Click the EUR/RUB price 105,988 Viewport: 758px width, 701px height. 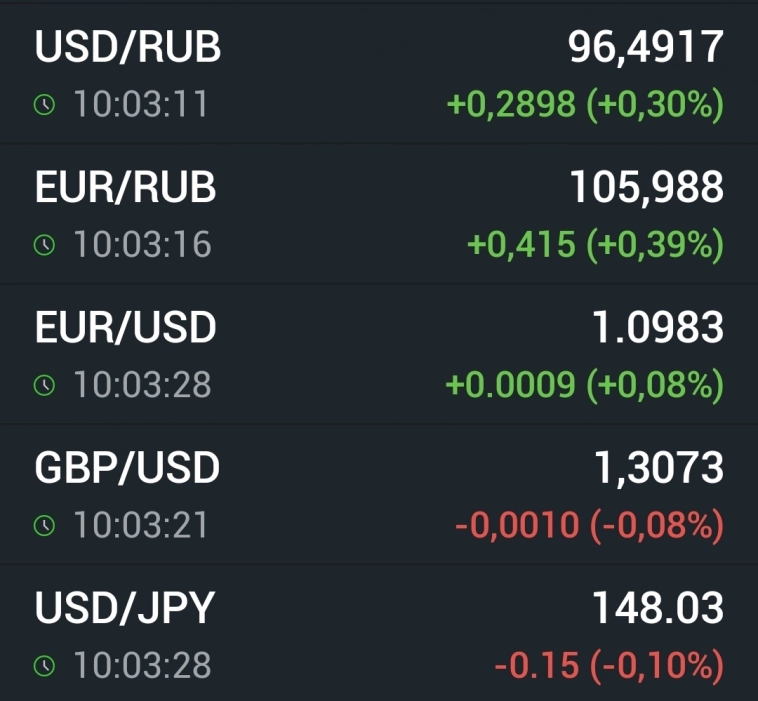coord(646,187)
